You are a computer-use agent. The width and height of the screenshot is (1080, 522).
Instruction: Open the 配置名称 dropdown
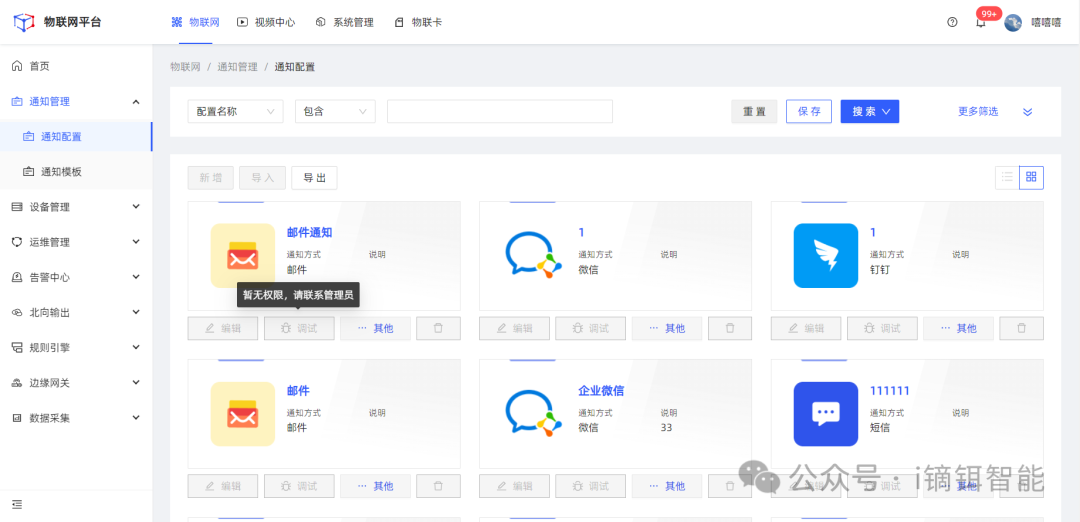(x=235, y=112)
